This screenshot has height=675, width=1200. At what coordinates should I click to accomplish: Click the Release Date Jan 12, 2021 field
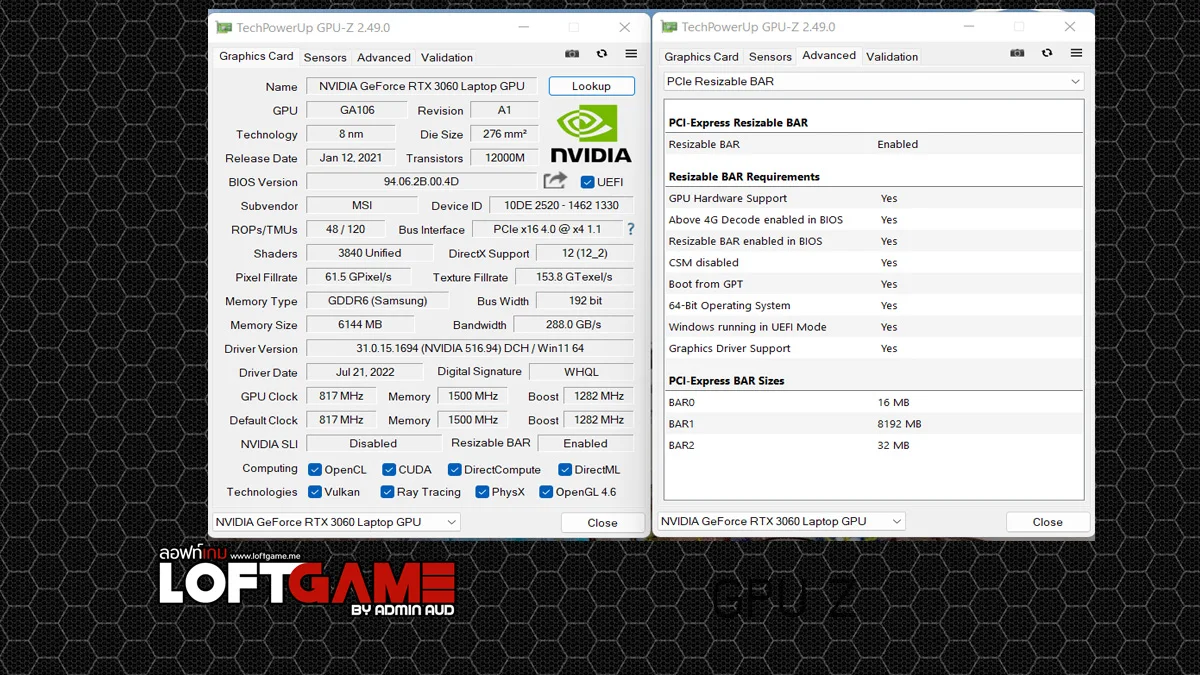(351, 157)
